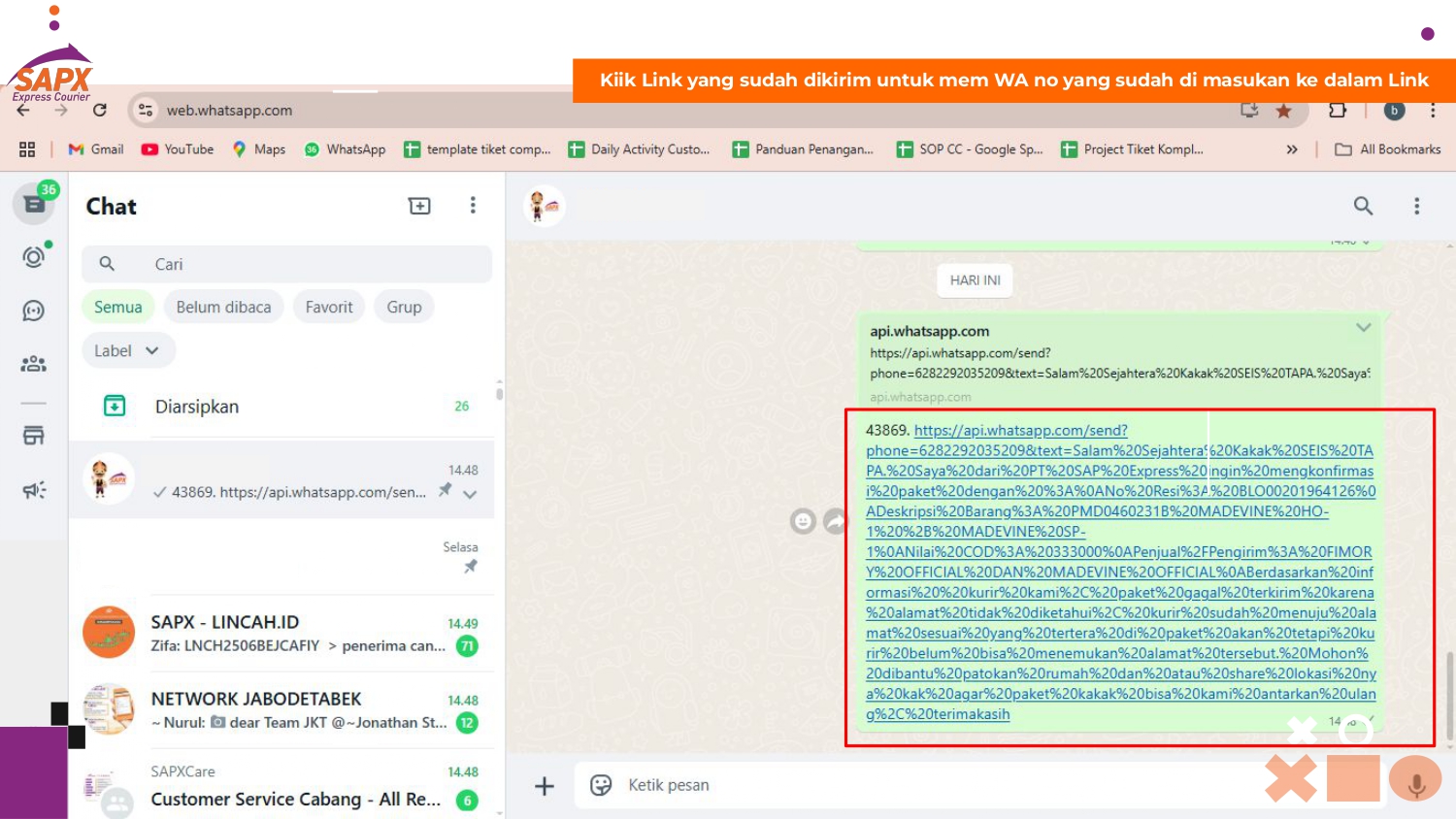This screenshot has height=819, width=1456.
Task: Open the Status icon in sidebar
Action: 34,256
